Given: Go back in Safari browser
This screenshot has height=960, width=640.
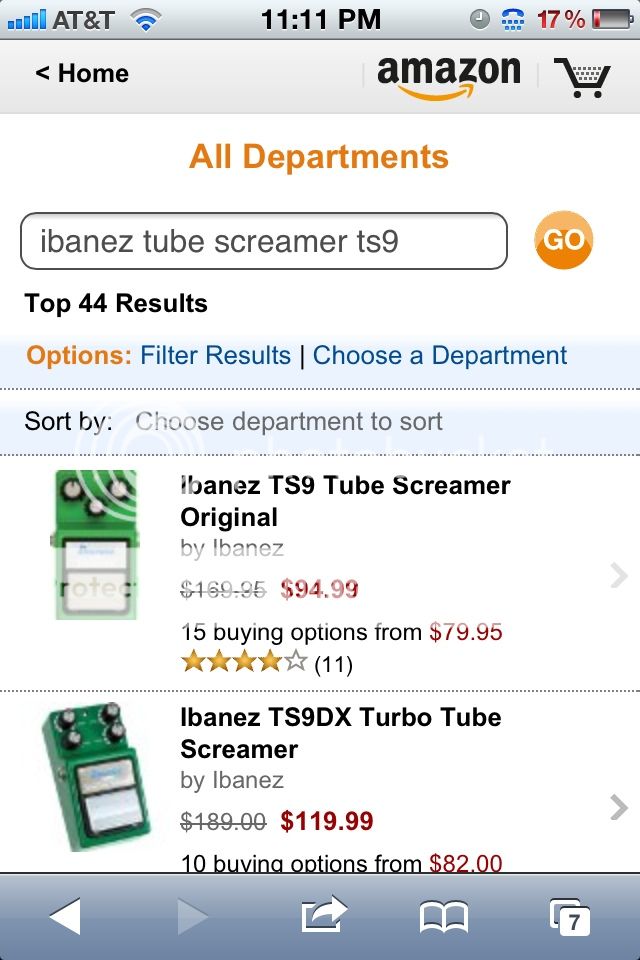Looking at the screenshot, I should pyautogui.click(x=65, y=916).
